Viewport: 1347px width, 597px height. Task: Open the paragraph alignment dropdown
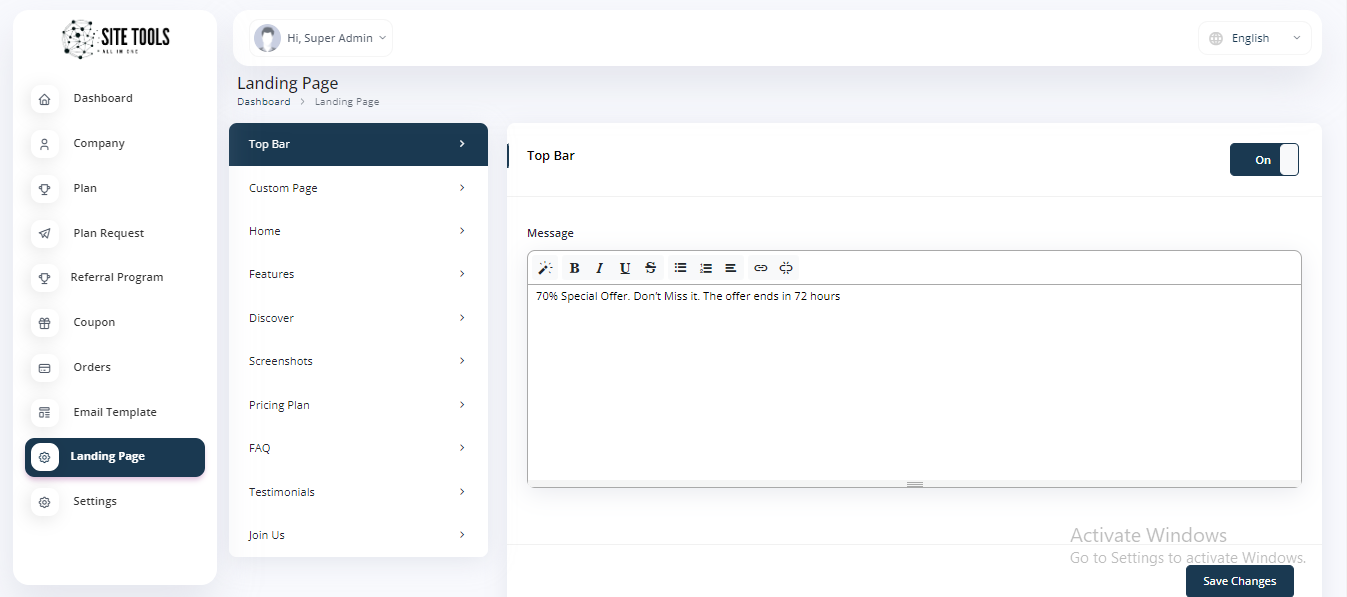pos(731,268)
